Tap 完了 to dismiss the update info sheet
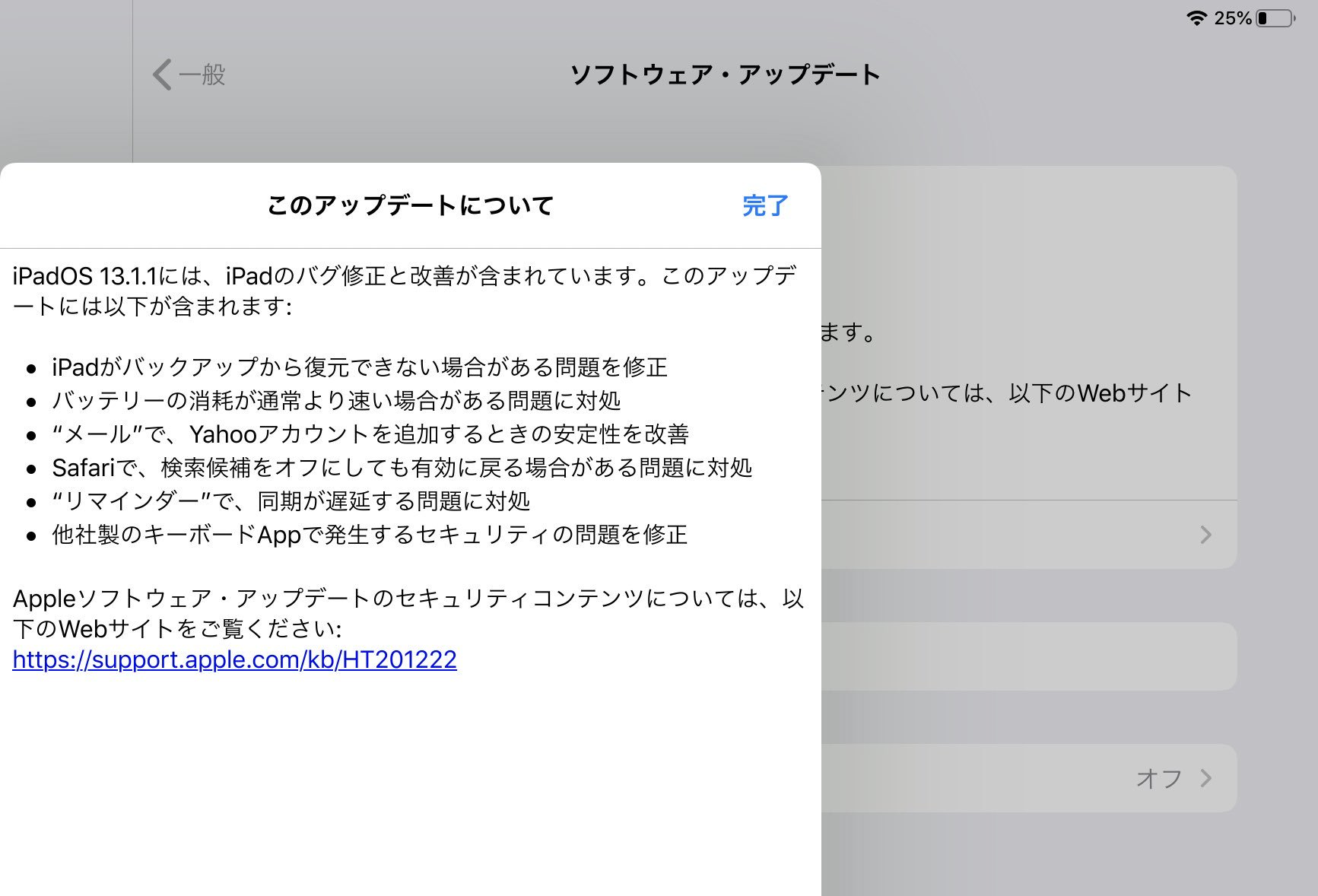The width and height of the screenshot is (1318, 896). tap(765, 205)
